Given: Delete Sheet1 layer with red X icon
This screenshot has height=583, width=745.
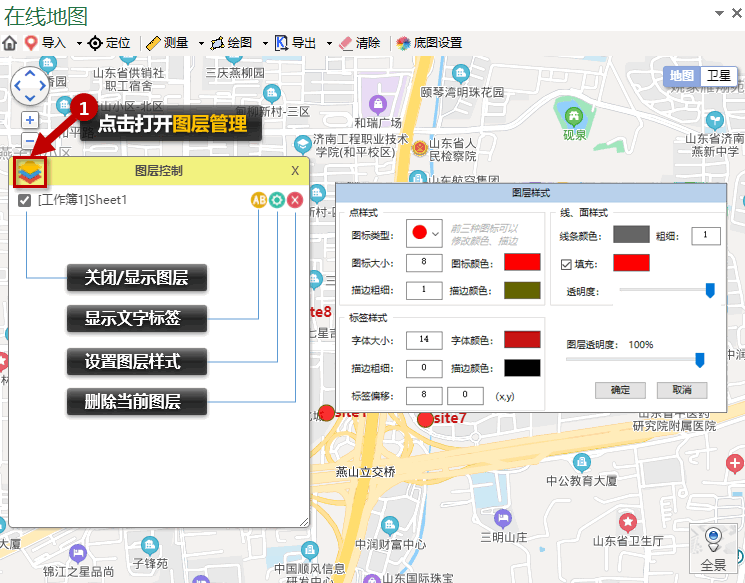Looking at the screenshot, I should [x=295, y=200].
